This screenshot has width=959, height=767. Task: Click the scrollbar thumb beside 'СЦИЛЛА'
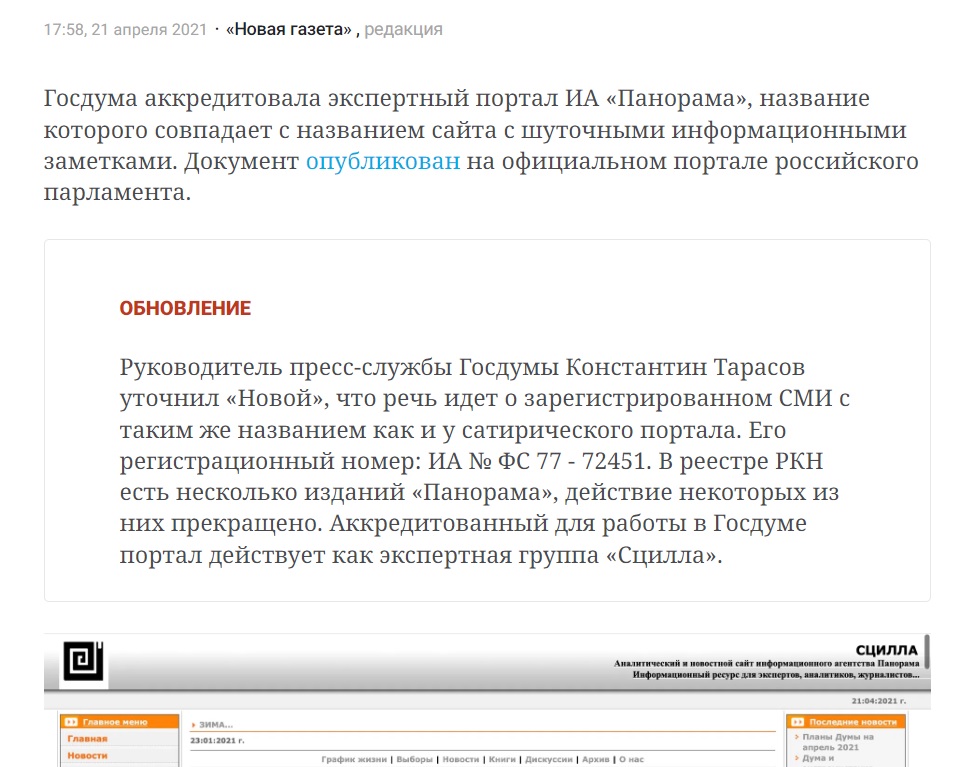coord(927,652)
